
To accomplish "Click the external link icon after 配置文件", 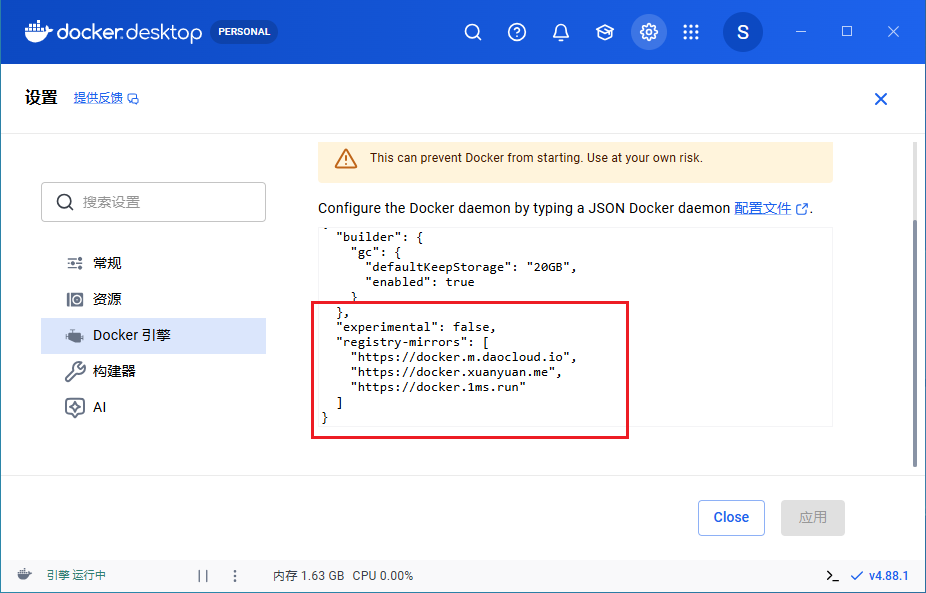I will click(x=801, y=209).
